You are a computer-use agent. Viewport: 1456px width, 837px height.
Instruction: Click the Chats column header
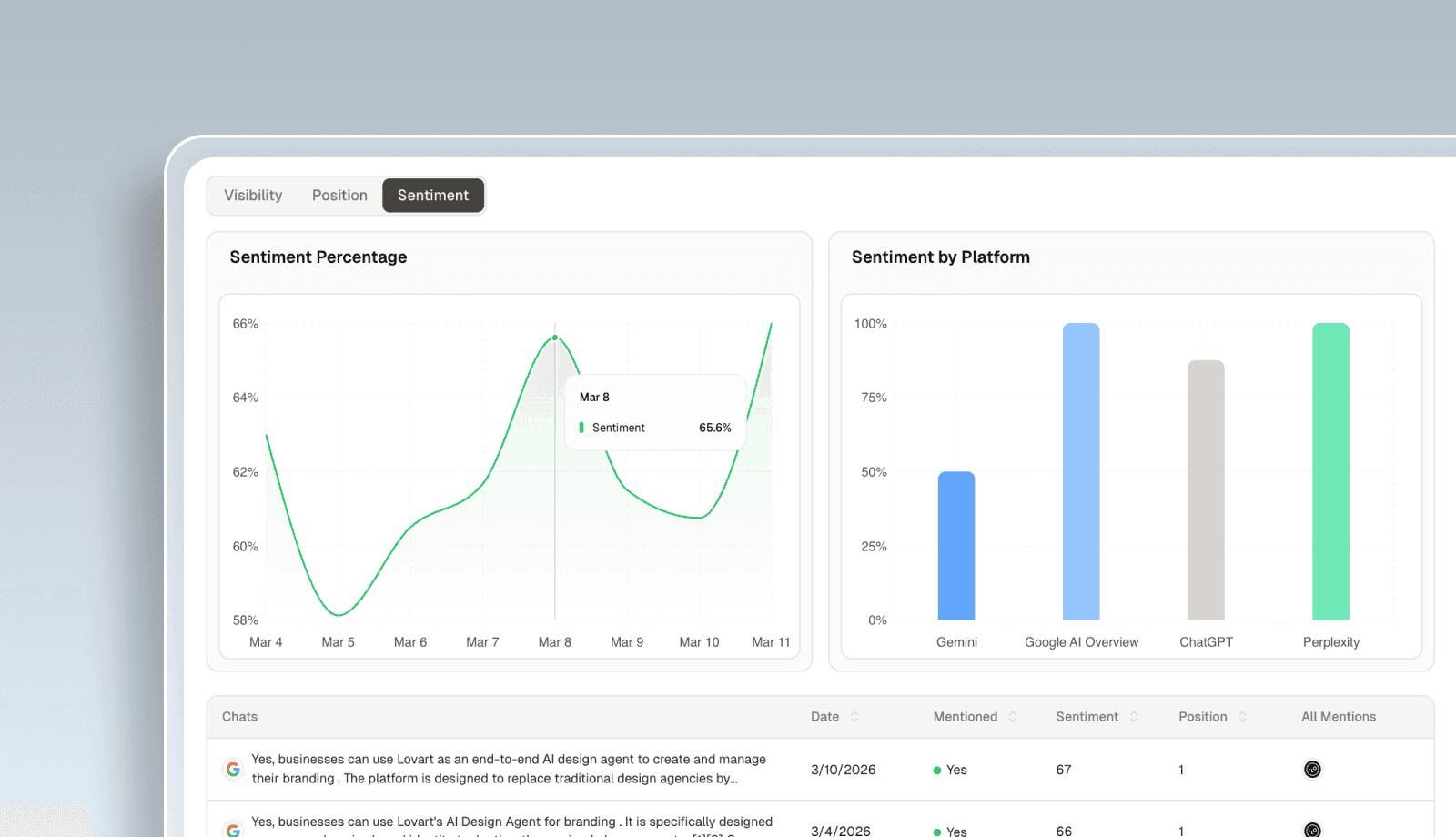coord(239,717)
